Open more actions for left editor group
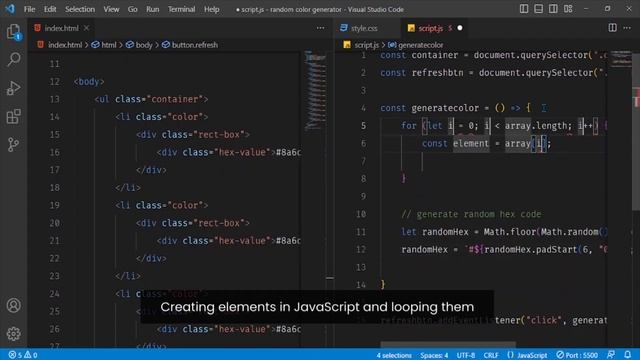 pos(320,28)
